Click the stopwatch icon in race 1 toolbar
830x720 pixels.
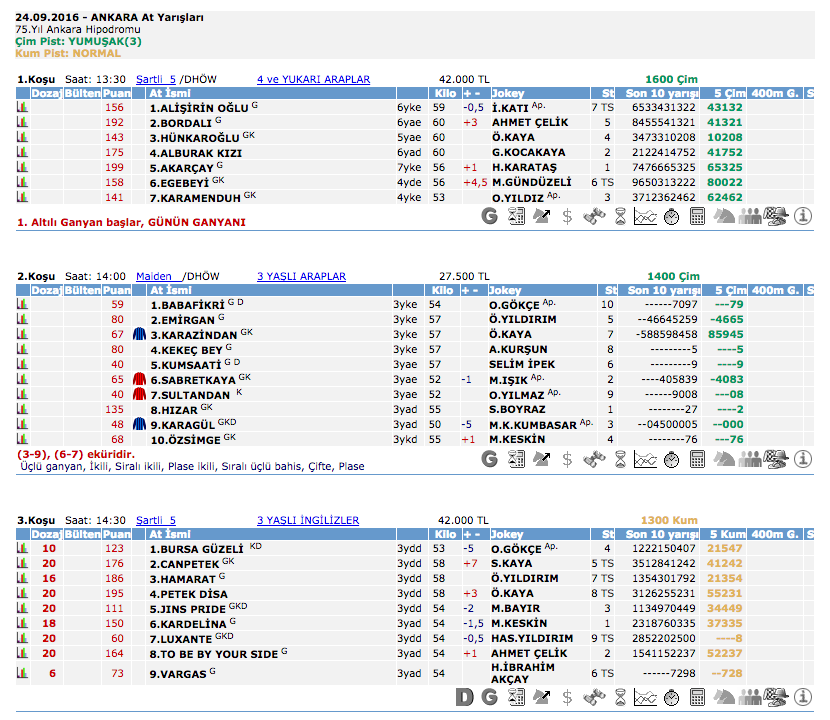click(x=672, y=215)
